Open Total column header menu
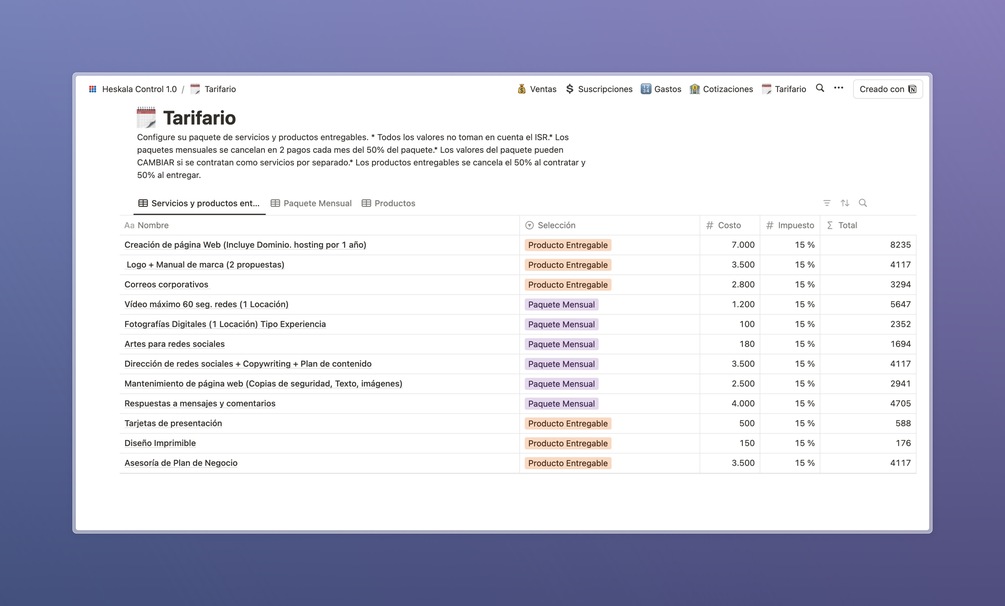This screenshot has width=1005, height=606. click(x=868, y=225)
